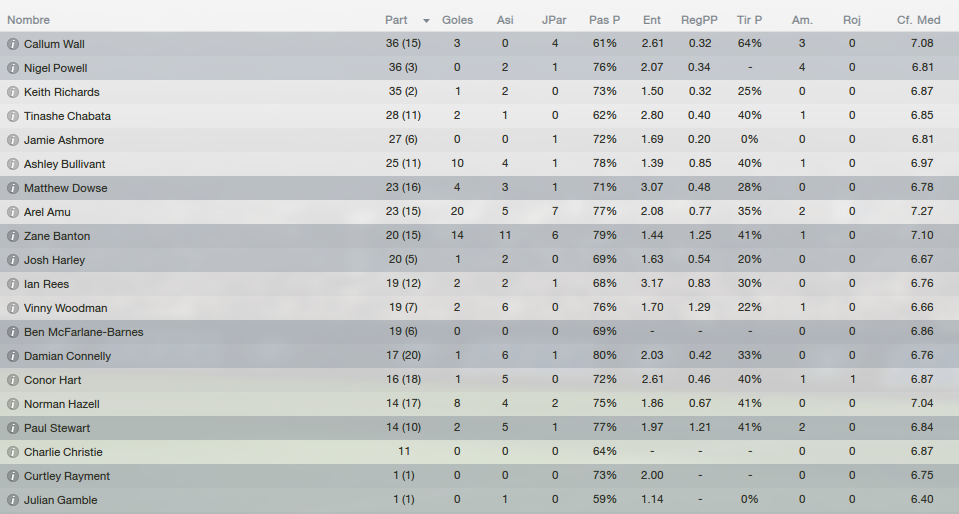Sort by the RegPP column header
This screenshot has height=514, width=959.
pyautogui.click(x=699, y=20)
